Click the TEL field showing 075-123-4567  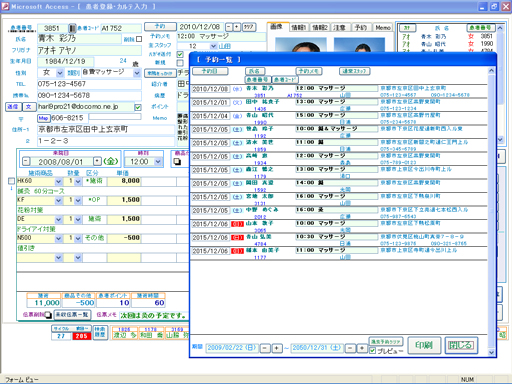[x=89, y=84]
